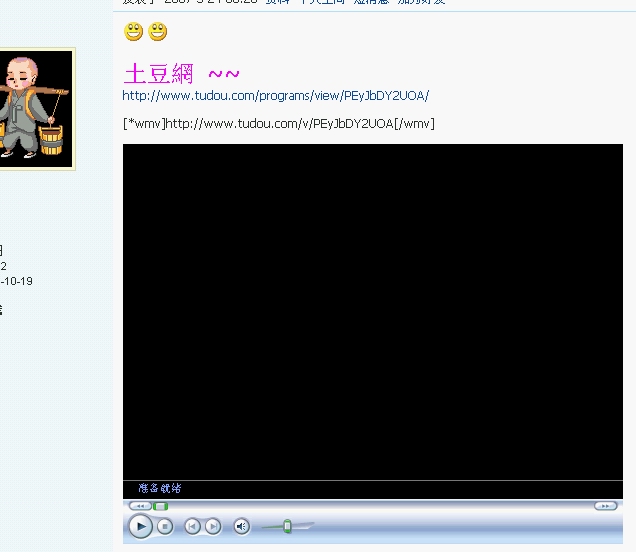Click the black video display area
636x552 pixels.
click(x=373, y=312)
